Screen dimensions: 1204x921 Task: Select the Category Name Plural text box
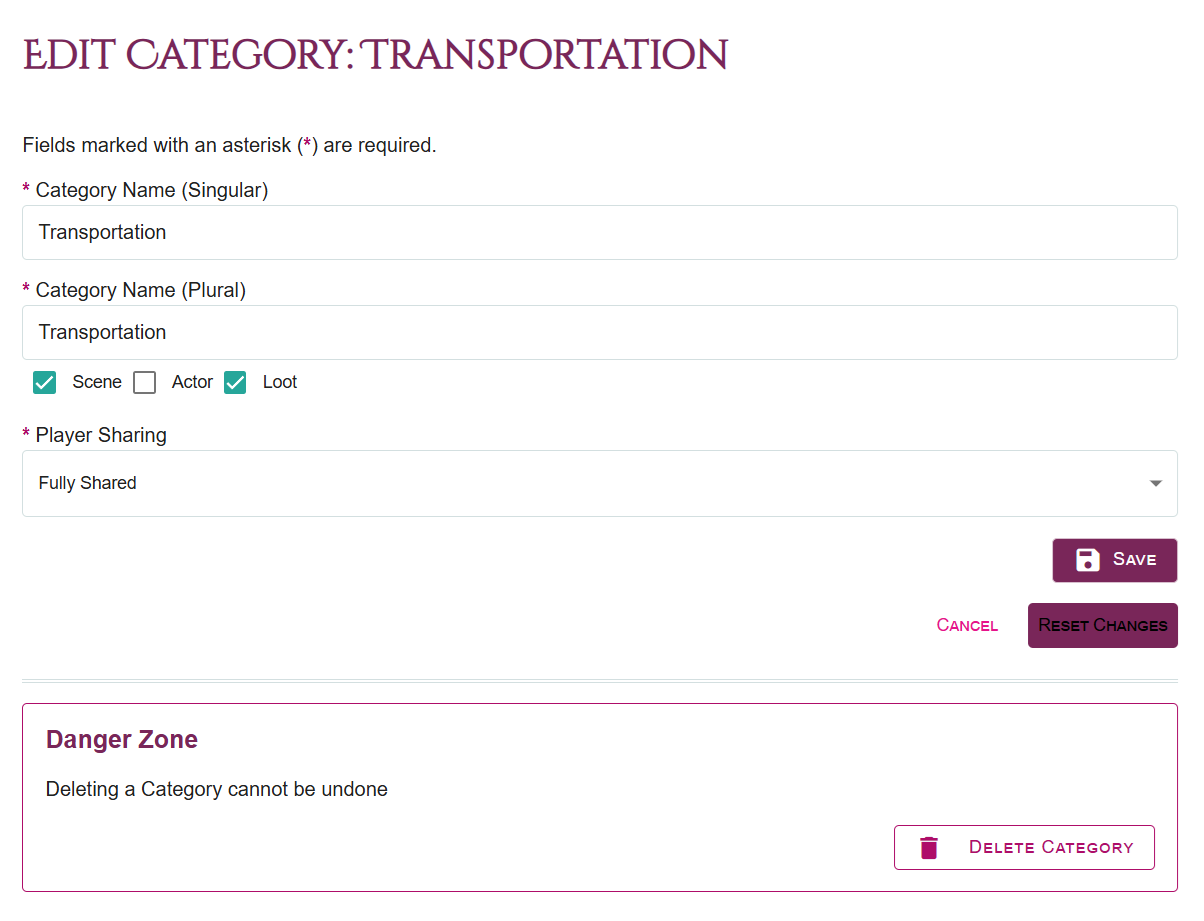600,332
